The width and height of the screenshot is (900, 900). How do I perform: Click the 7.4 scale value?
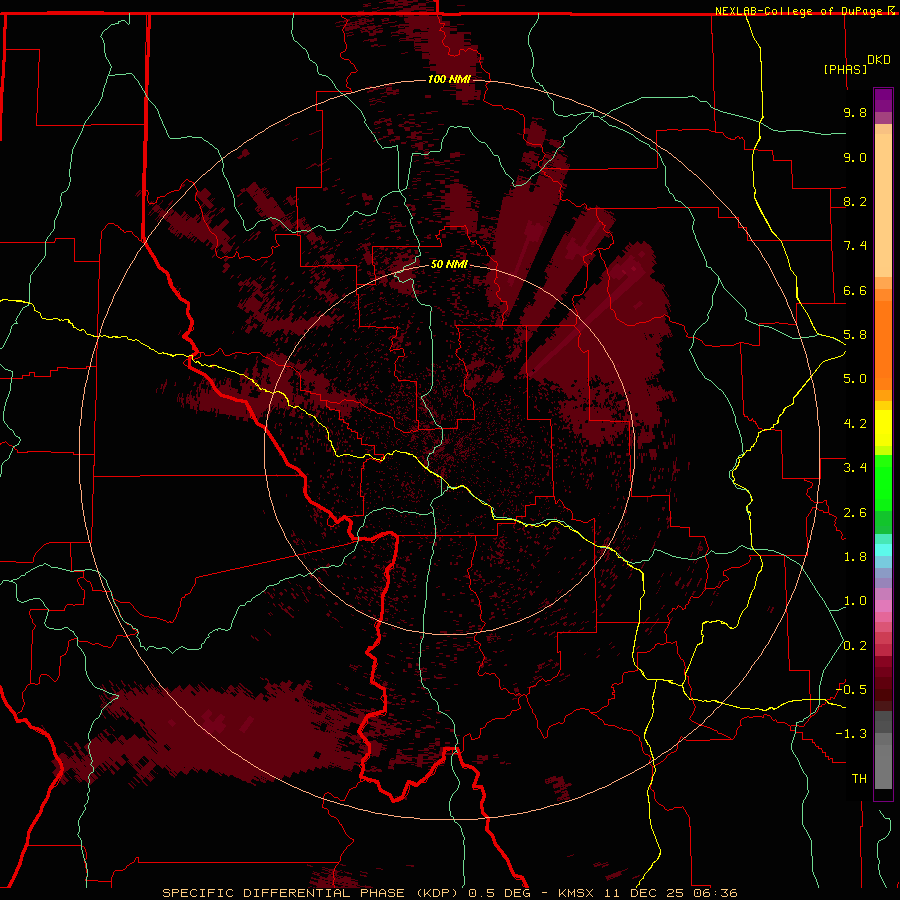(855, 246)
